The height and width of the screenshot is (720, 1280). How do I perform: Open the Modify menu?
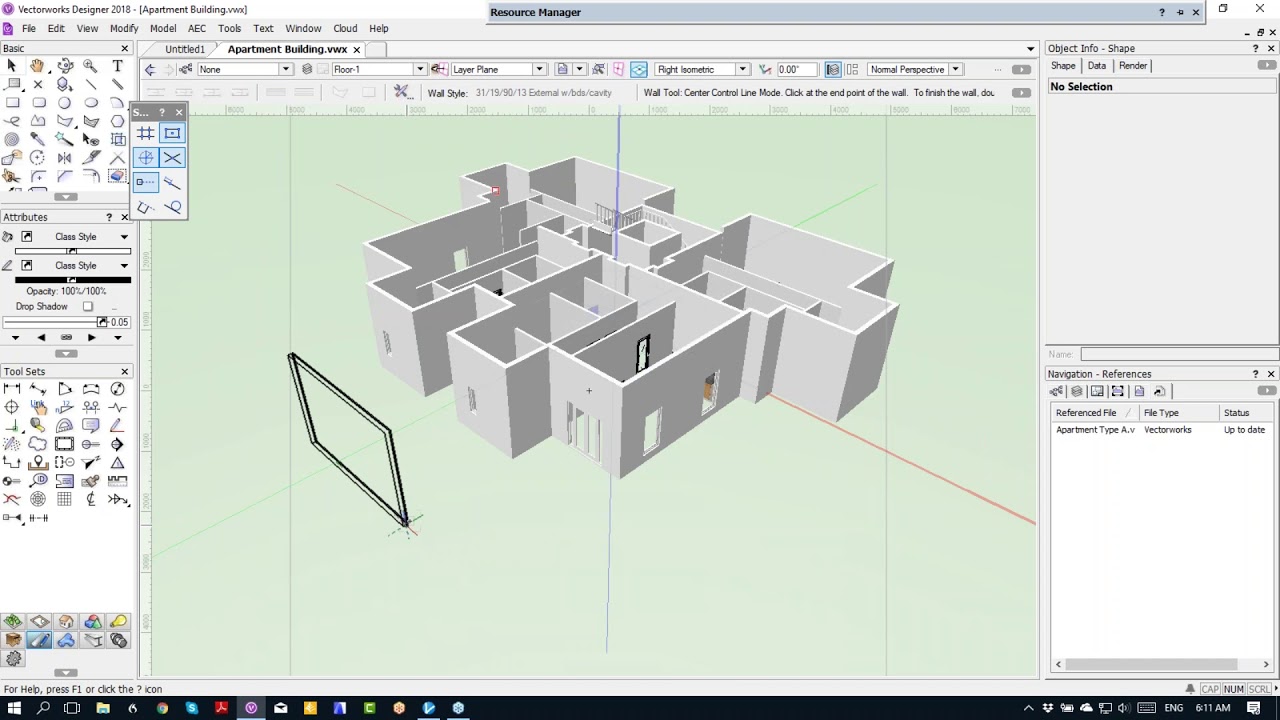click(124, 28)
